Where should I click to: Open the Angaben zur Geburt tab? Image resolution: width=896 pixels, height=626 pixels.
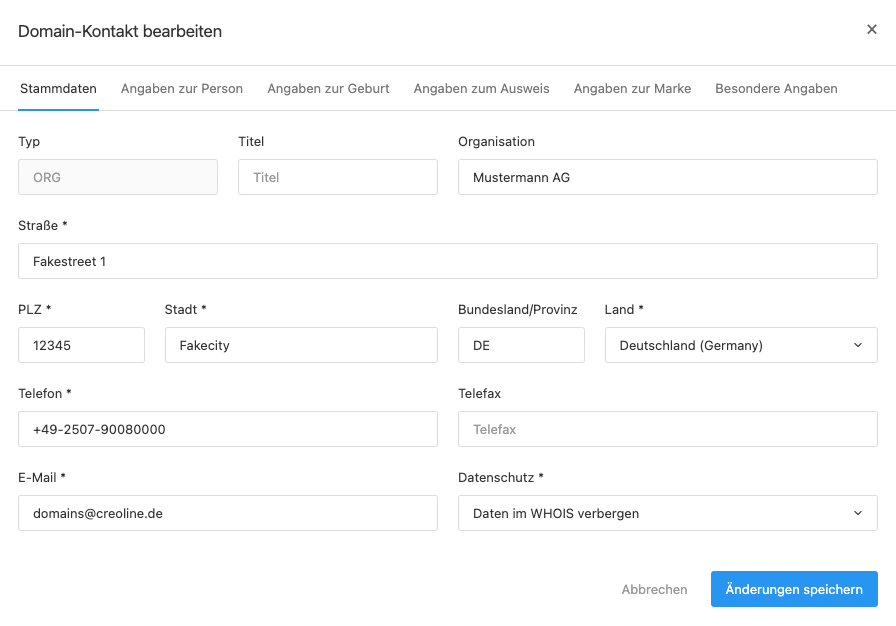click(328, 89)
